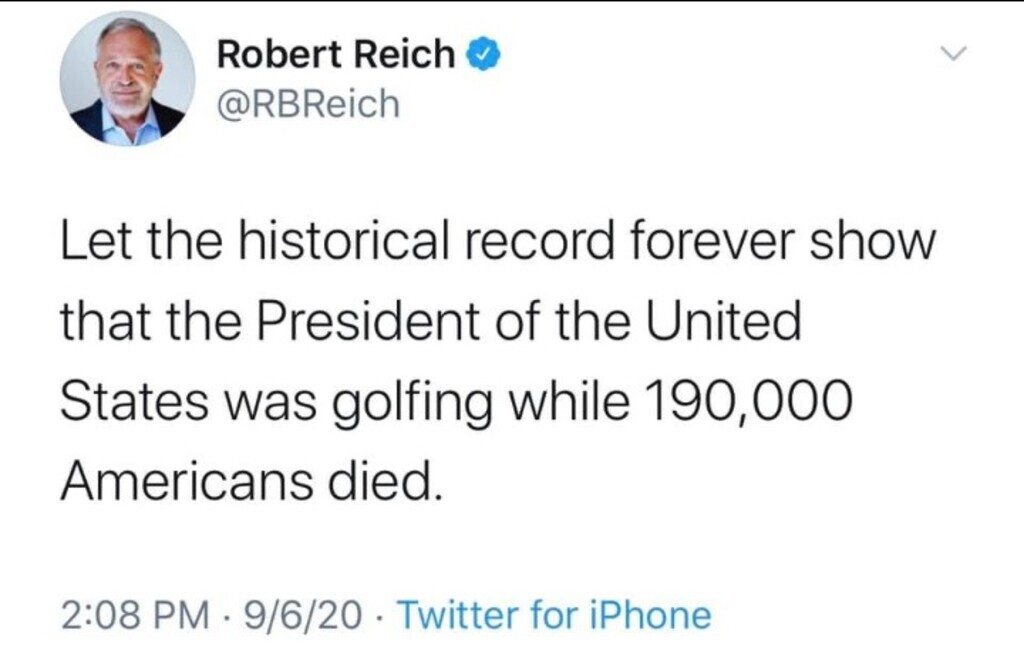Viewport: 1024px width, 647px height.
Task: Click the Robert Reich display name
Action: click(336, 56)
